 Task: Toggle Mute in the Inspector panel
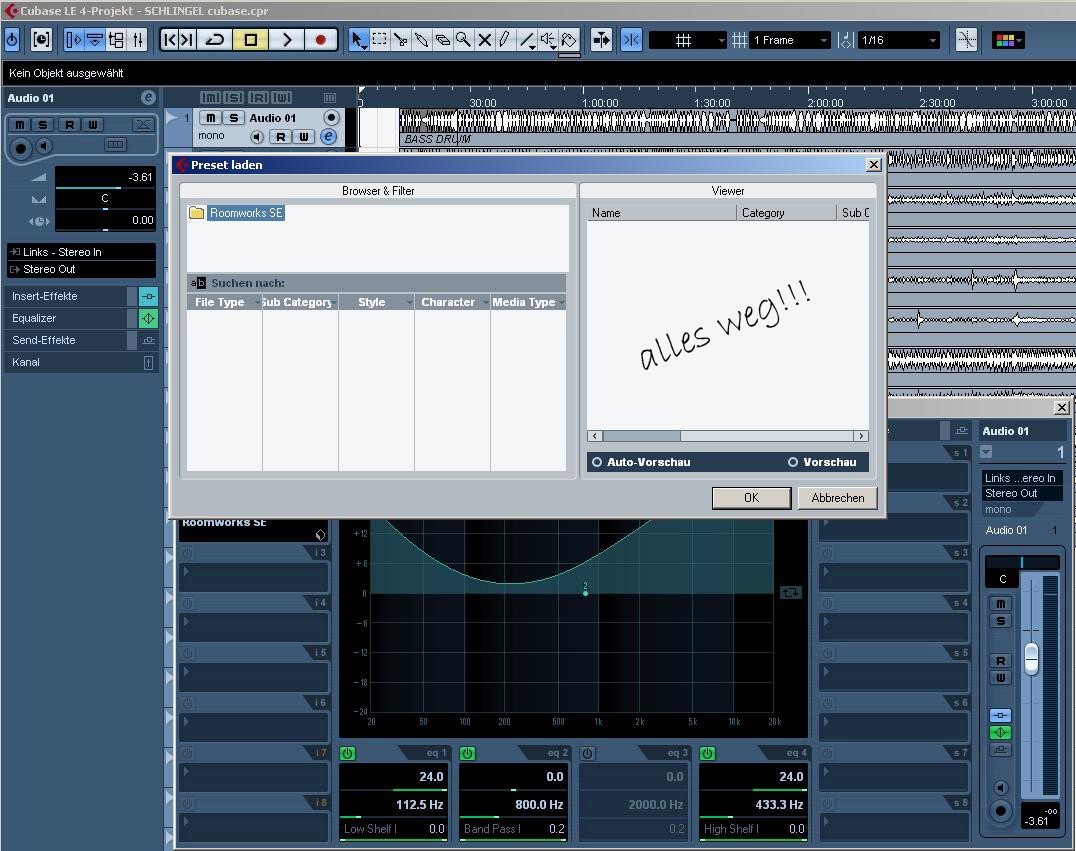(x=20, y=124)
